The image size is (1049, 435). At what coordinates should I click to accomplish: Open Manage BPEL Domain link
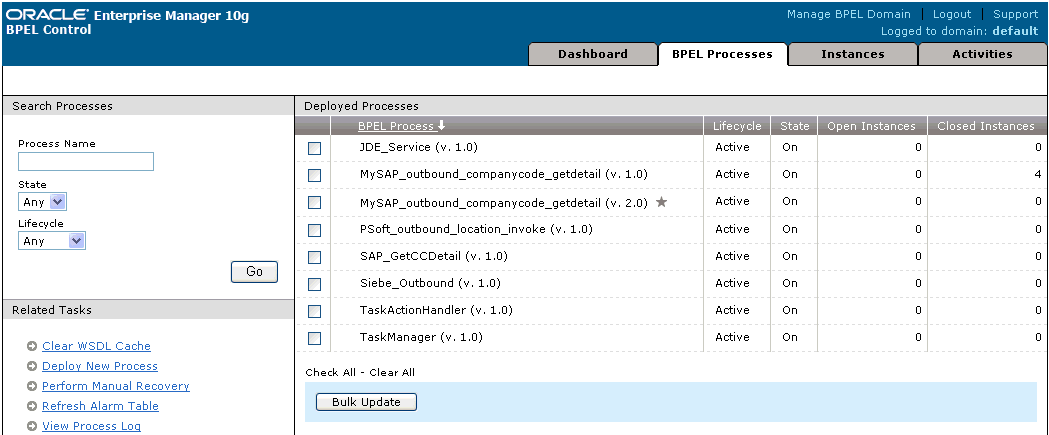(848, 14)
